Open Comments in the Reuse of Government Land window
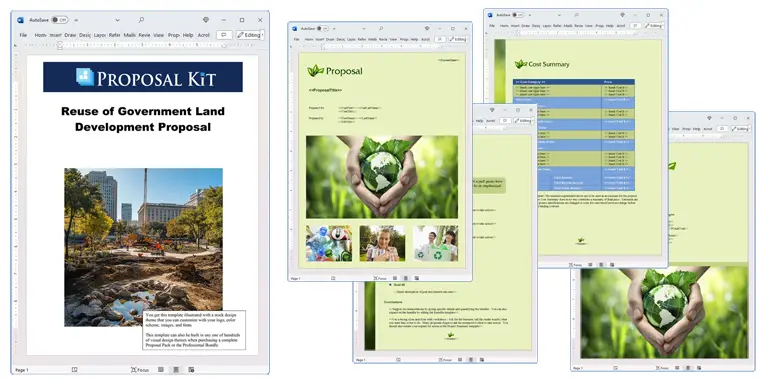Screen dimensions: 760x380 tap(224, 35)
